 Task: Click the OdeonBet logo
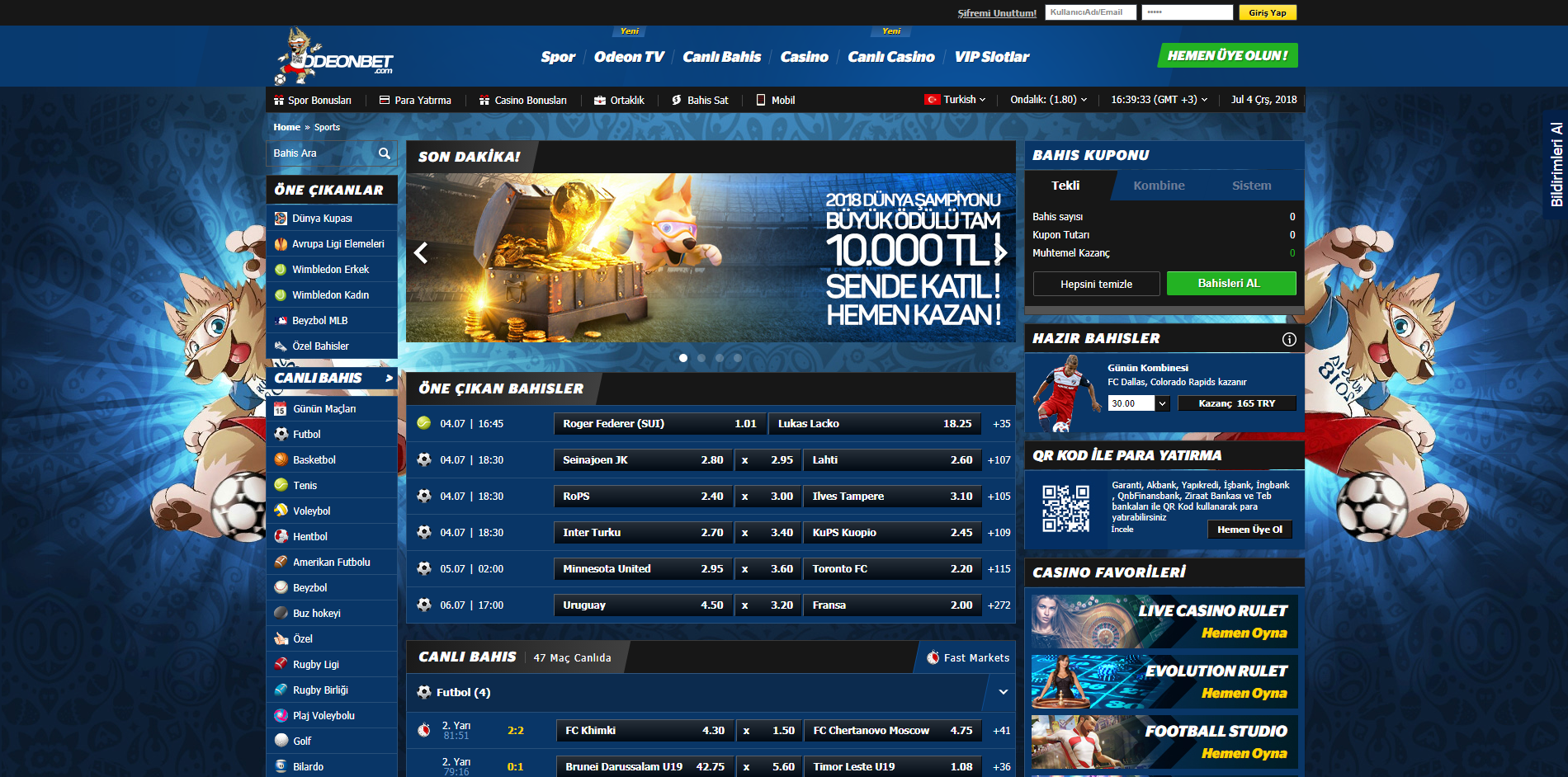tap(334, 56)
